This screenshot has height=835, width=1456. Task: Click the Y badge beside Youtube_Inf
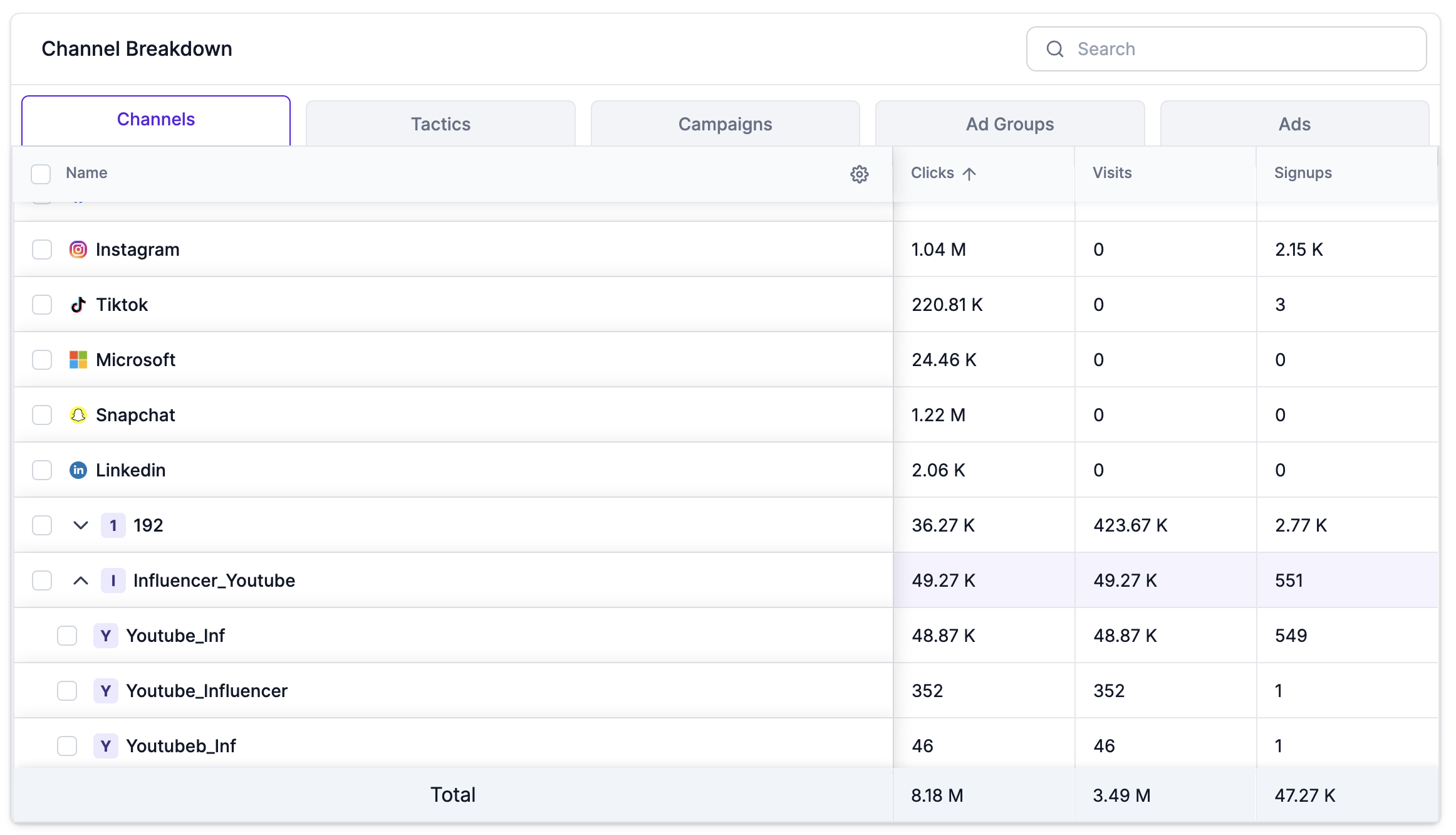105,636
